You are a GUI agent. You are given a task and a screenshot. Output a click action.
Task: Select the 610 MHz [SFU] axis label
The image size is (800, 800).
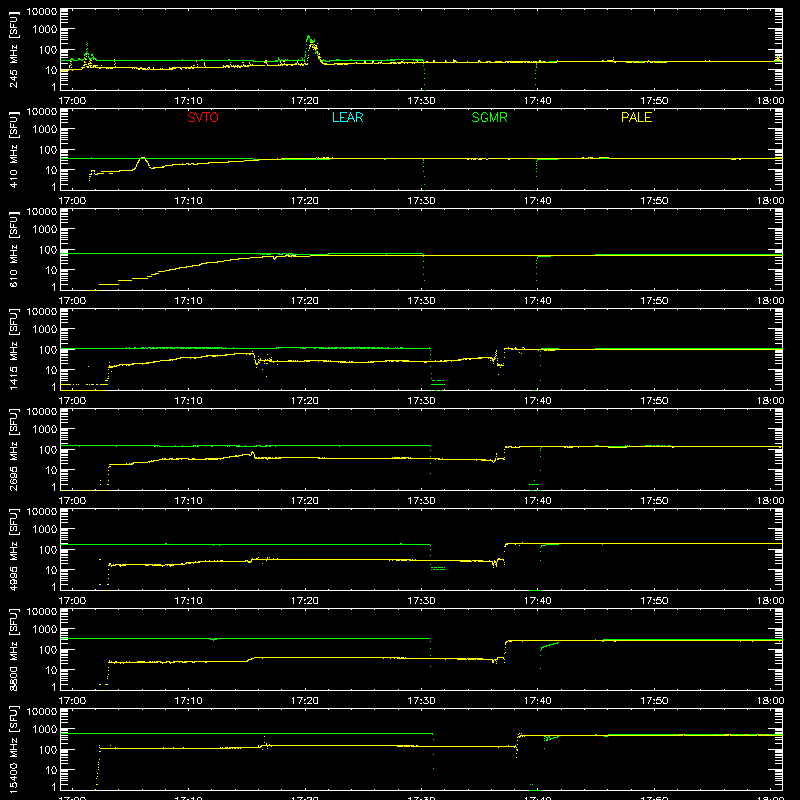click(14, 250)
